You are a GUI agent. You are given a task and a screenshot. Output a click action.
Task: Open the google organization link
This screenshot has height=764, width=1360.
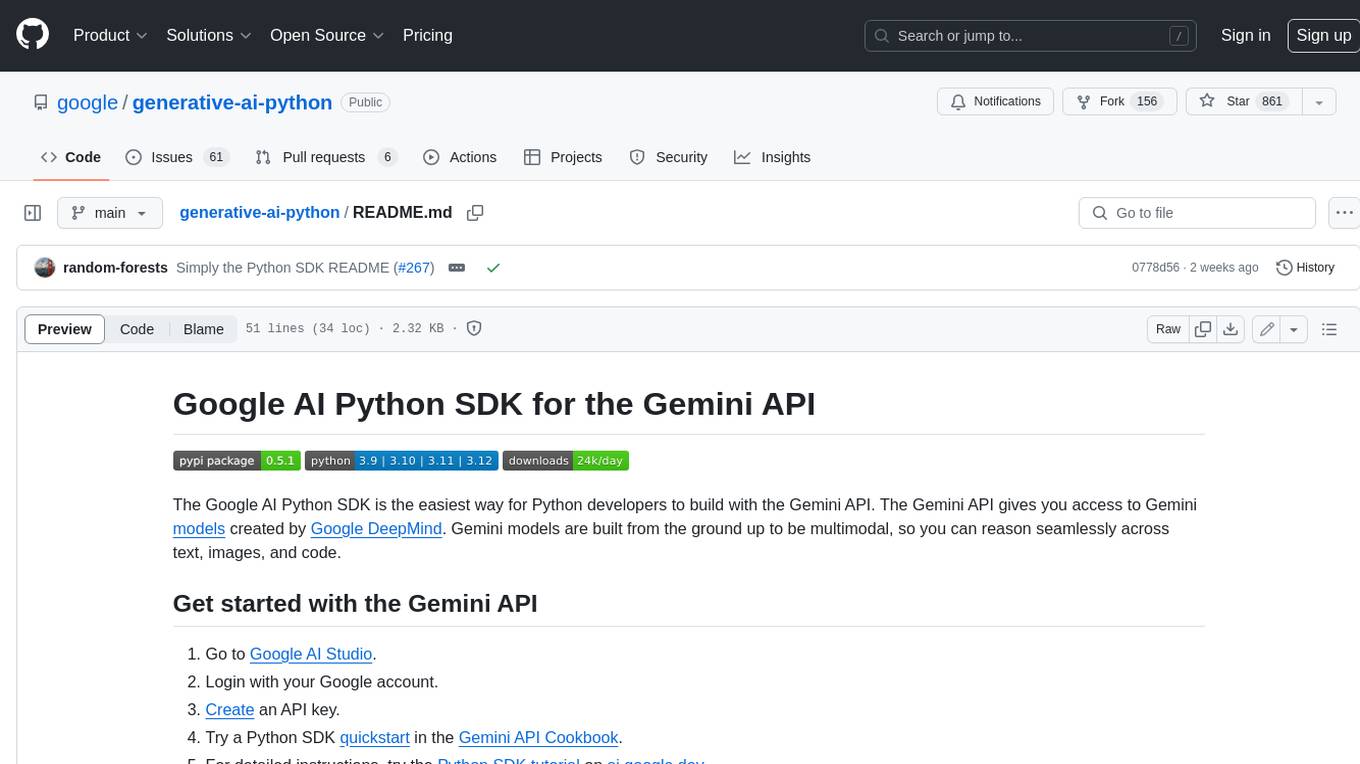88,103
